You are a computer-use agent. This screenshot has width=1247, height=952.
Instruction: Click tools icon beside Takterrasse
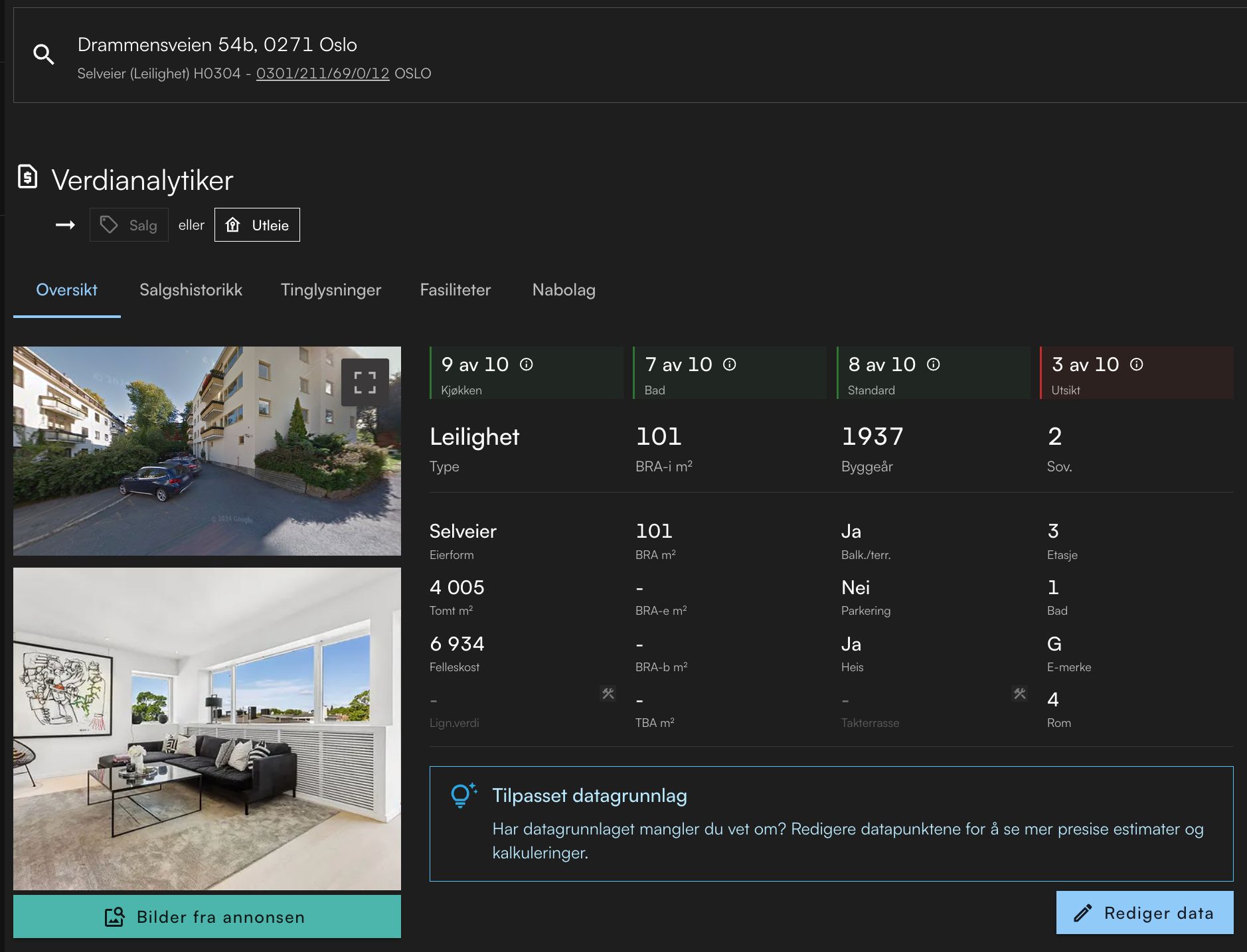point(1020,694)
